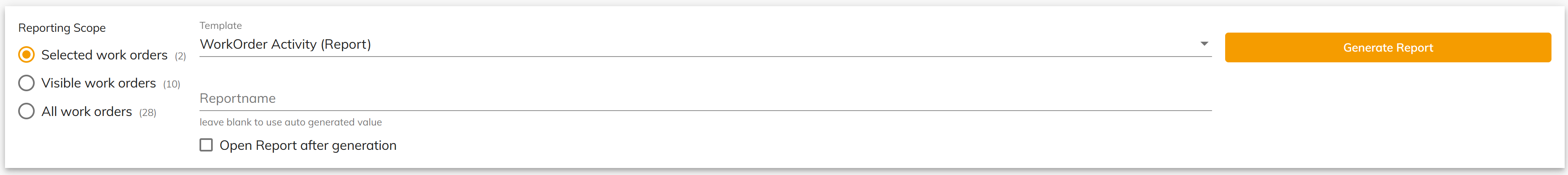This screenshot has height=175, width=1568.
Task: Click the (28) count beside All work orders
Action: [147, 113]
